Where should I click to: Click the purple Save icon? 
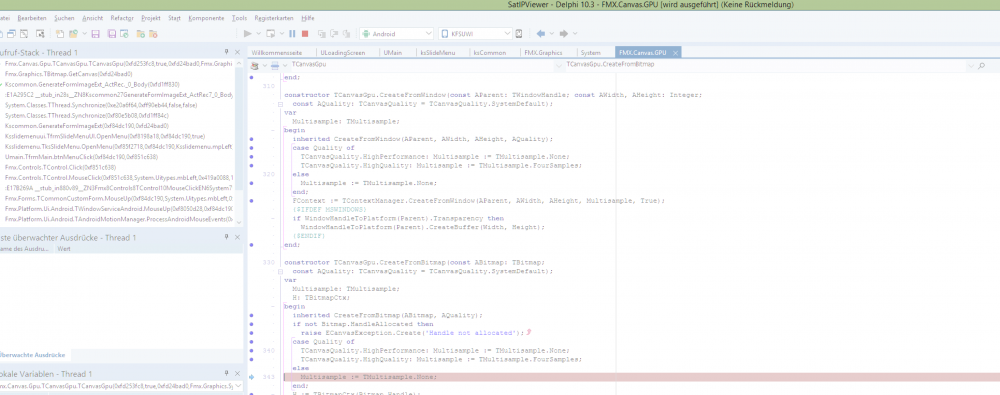[96, 33]
